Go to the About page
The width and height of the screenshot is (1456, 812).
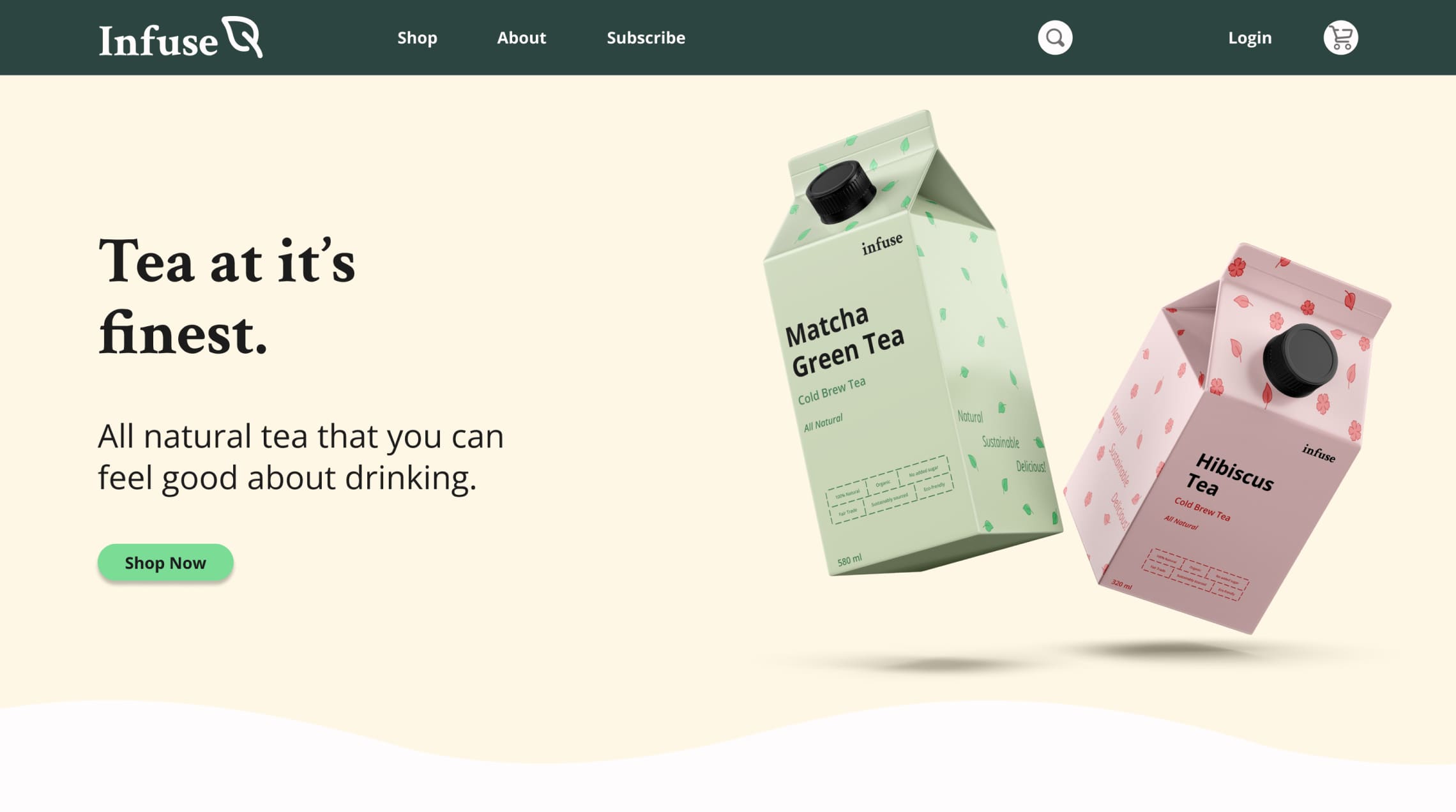522,38
